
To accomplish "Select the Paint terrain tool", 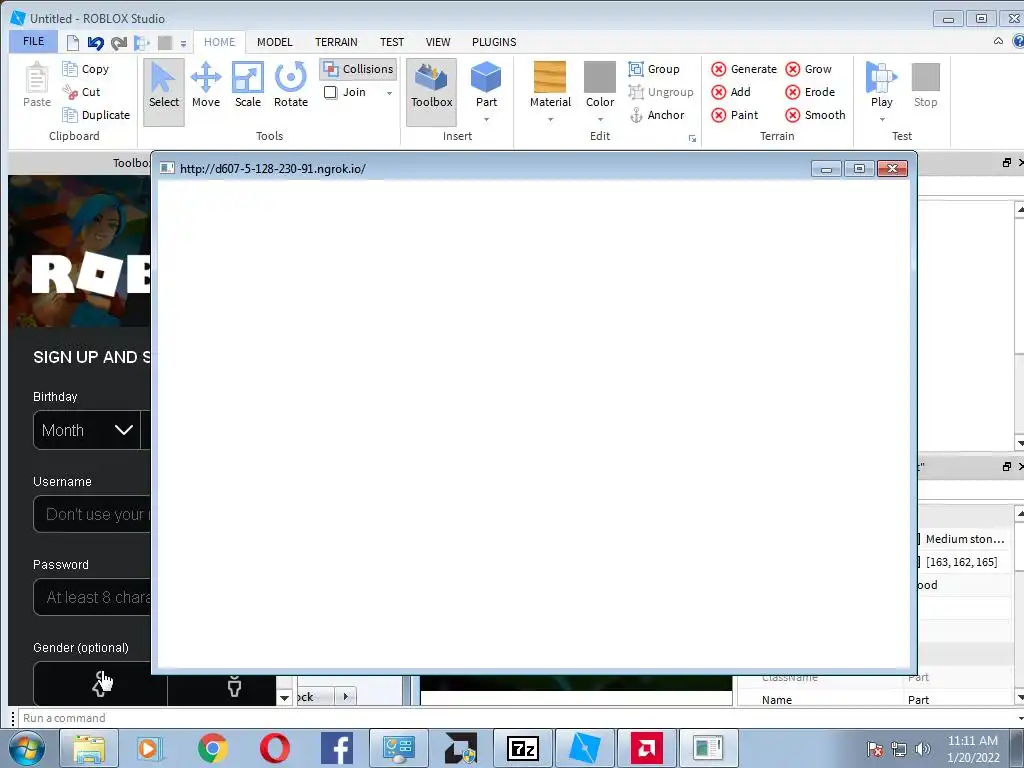I will [735, 115].
